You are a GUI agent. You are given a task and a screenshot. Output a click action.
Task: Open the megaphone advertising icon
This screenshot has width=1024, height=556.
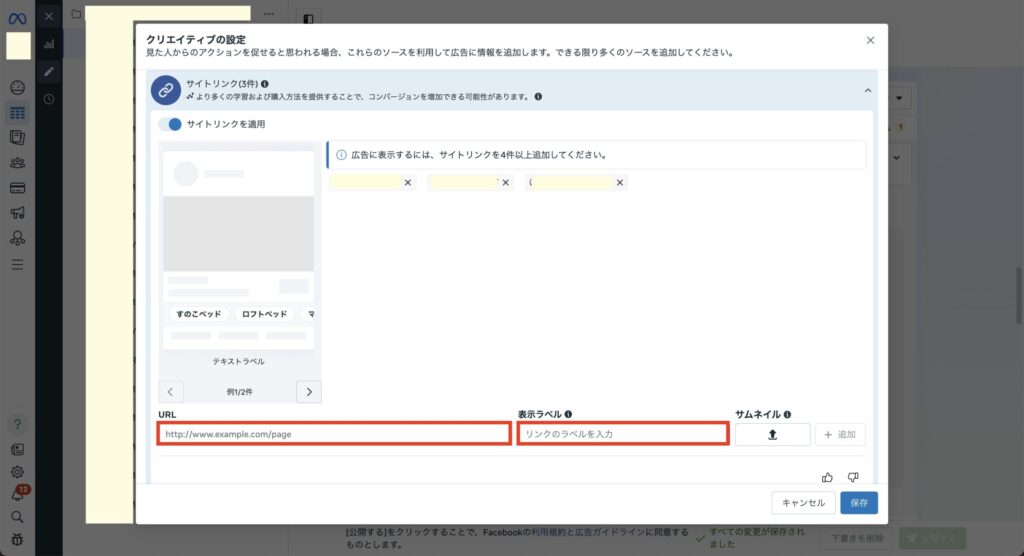(18, 213)
